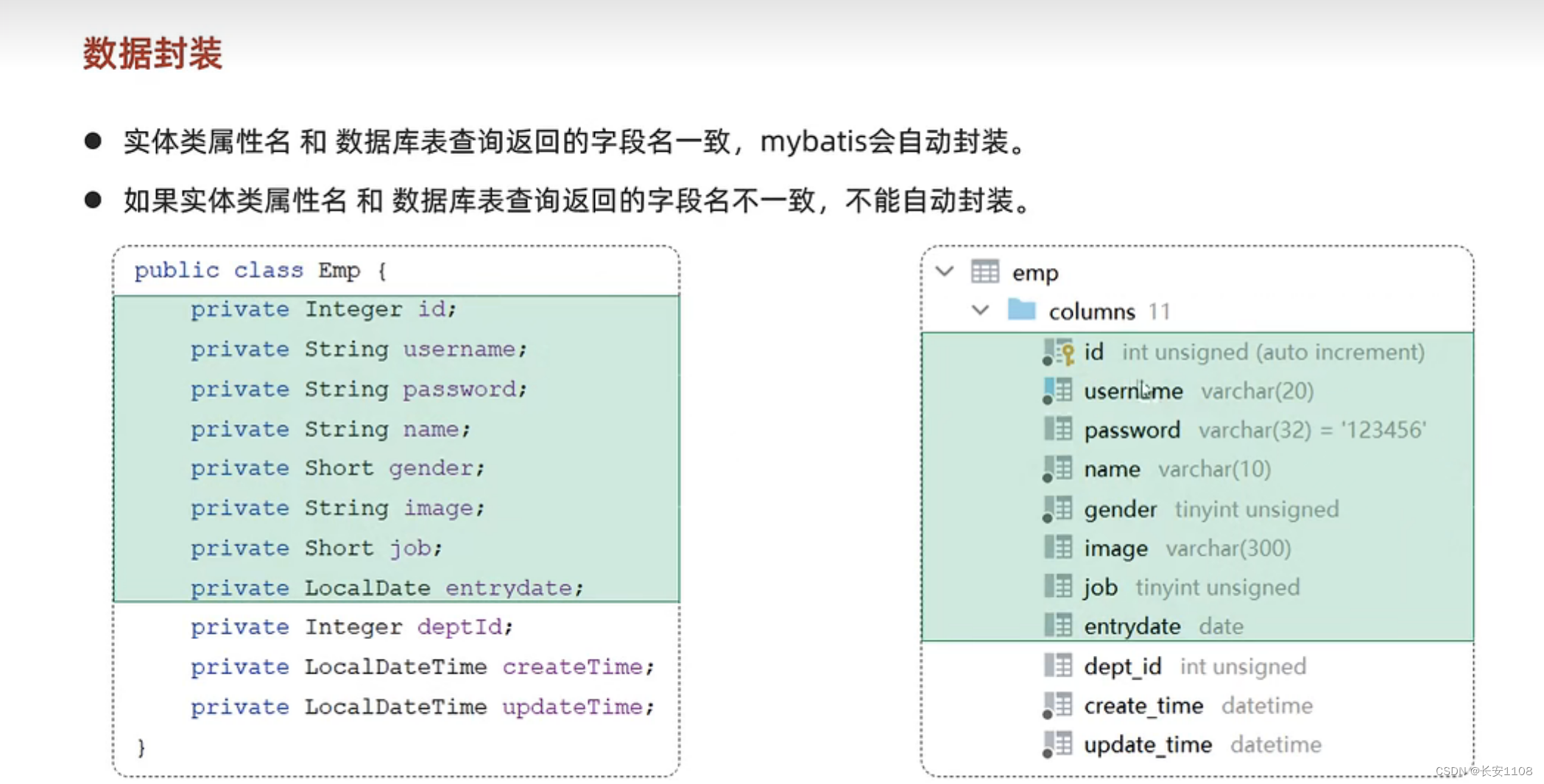Image resolution: width=1544 pixels, height=784 pixels.
Task: Click dept_id's 'int unsigned' type text
Action: [1244, 666]
